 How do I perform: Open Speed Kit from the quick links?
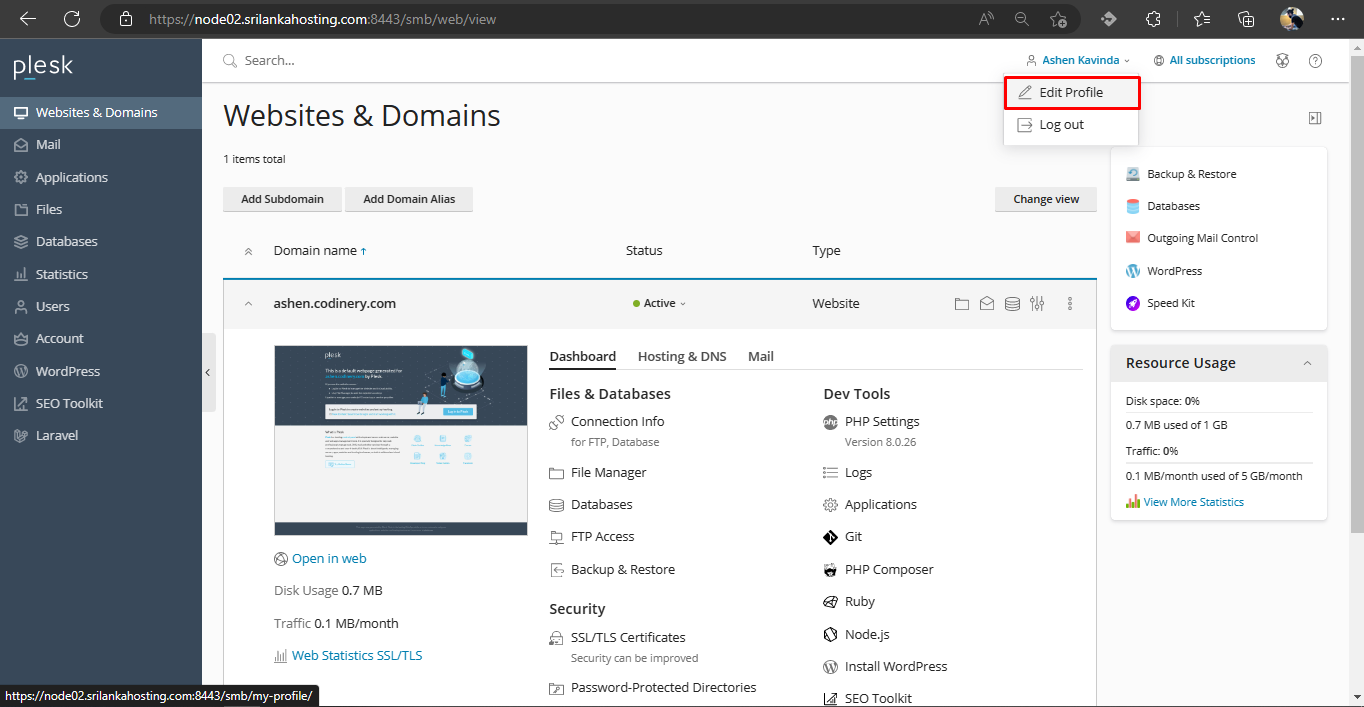pyautogui.click(x=1170, y=303)
